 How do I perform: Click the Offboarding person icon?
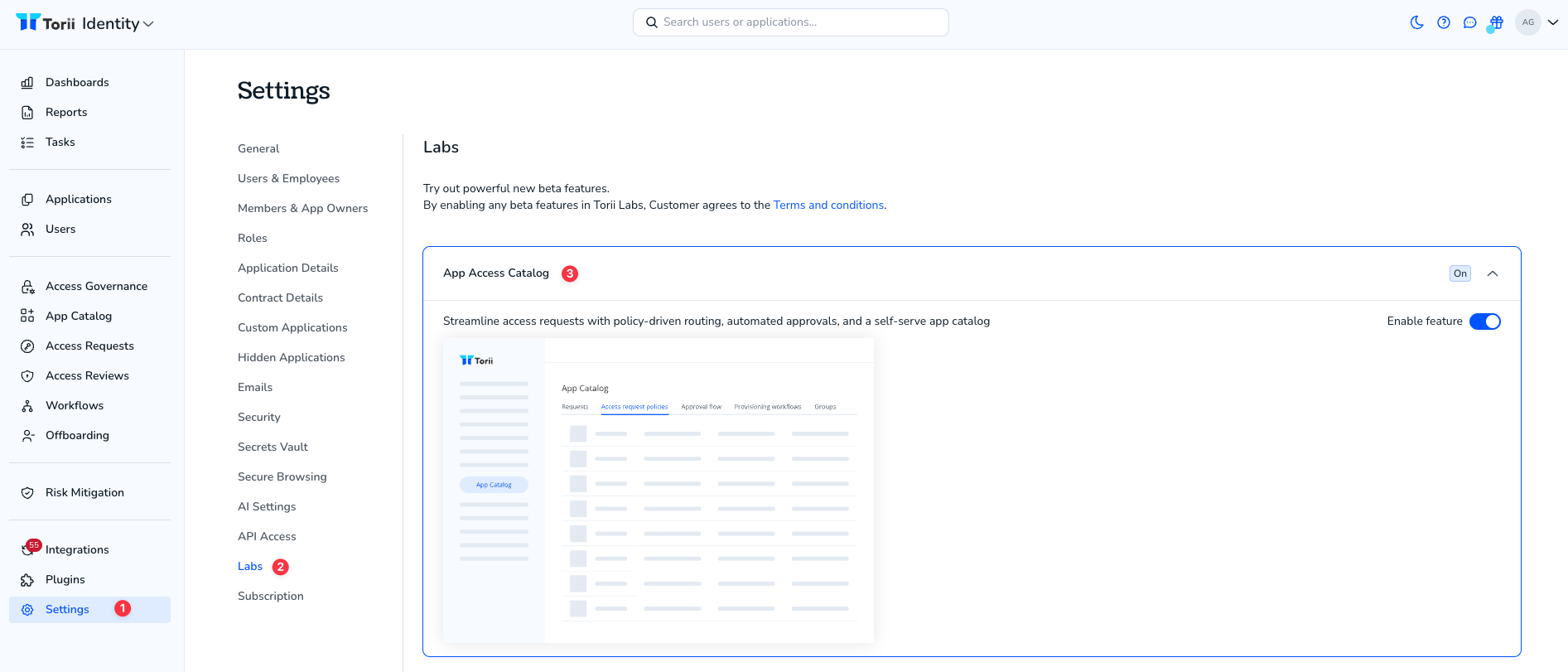tap(27, 435)
